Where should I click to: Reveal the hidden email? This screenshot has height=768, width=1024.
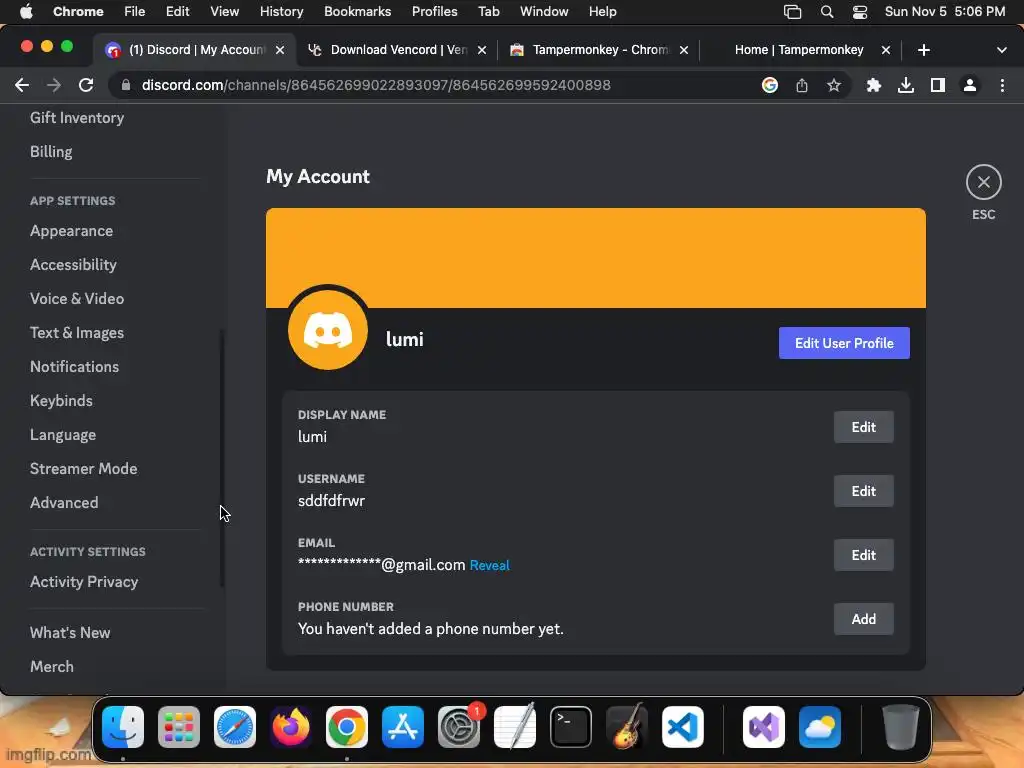pos(489,566)
